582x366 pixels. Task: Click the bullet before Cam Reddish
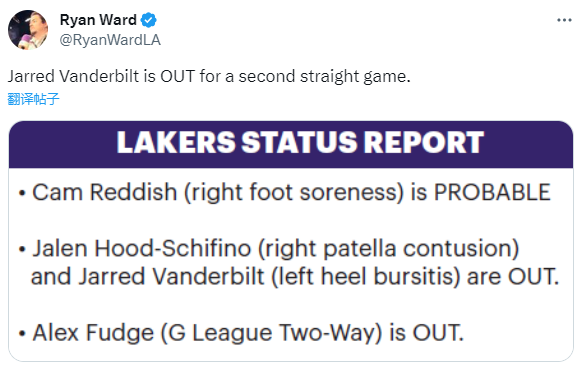click(22, 193)
